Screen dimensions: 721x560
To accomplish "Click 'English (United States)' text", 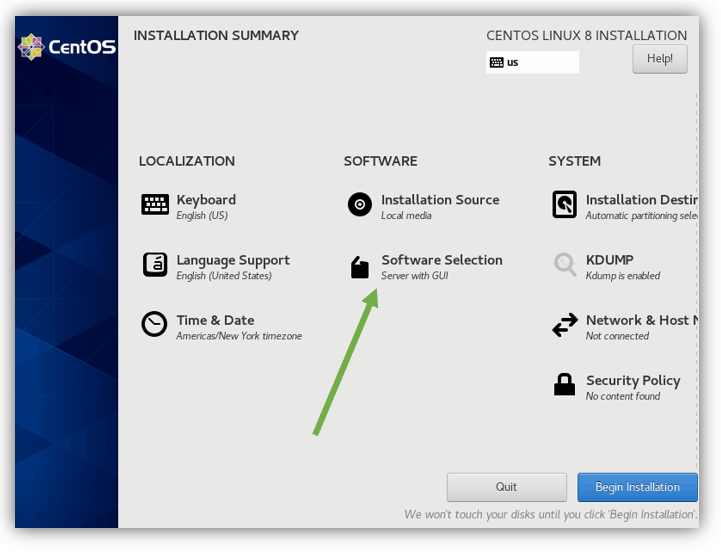I will click(x=224, y=276).
